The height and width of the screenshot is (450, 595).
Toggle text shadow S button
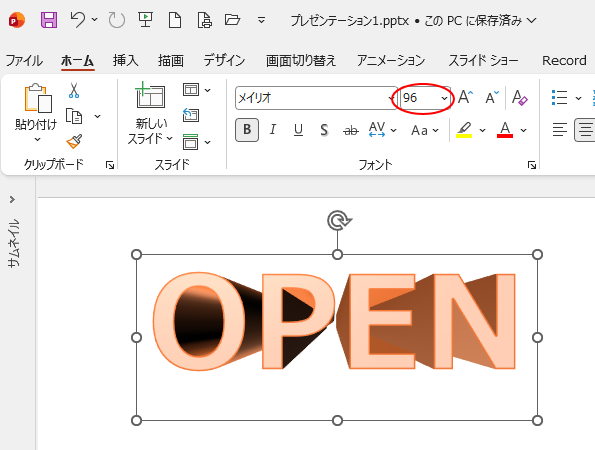point(324,130)
